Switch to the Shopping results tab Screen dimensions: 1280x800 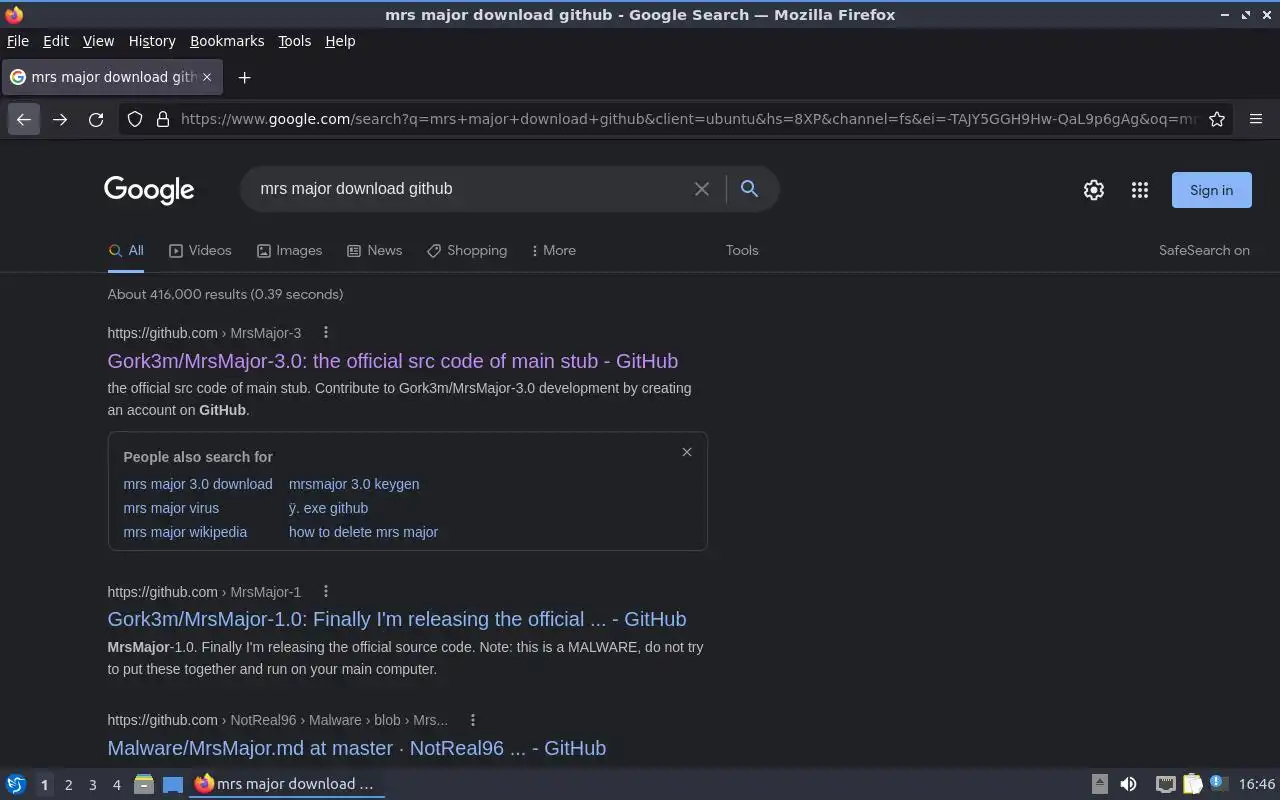pyautogui.click(x=467, y=250)
